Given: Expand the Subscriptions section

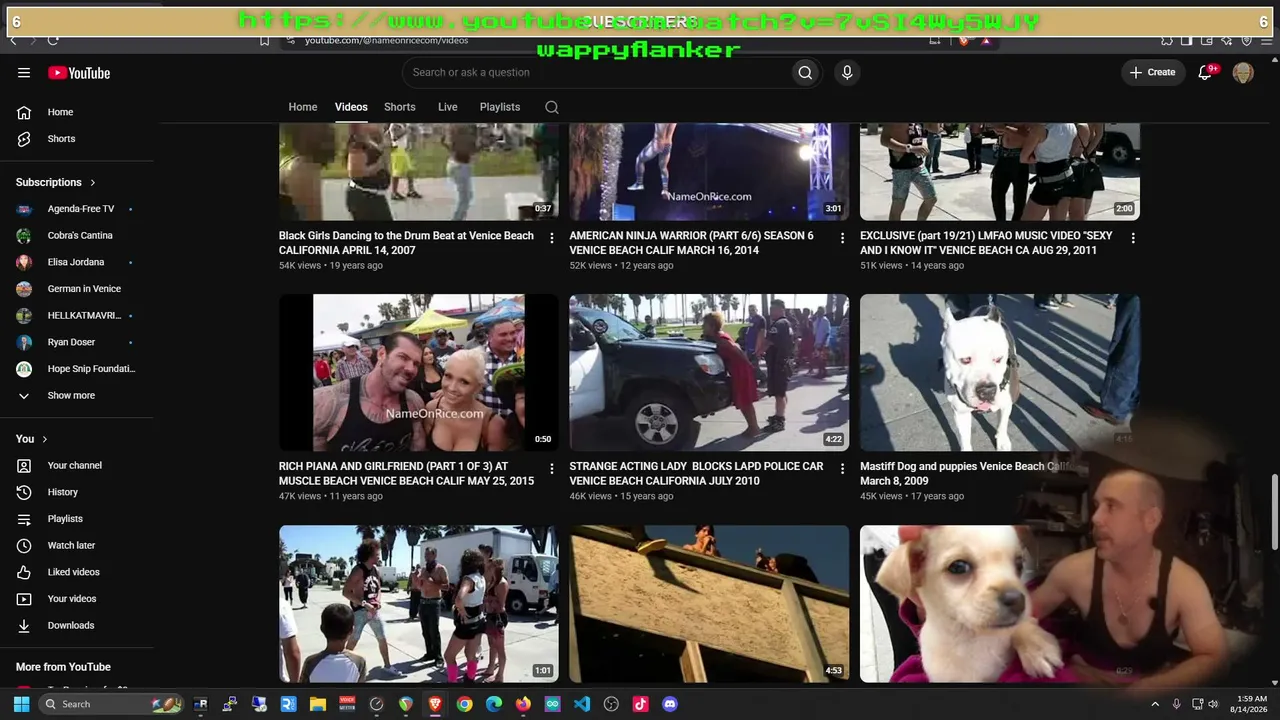Looking at the screenshot, I should [x=56, y=182].
